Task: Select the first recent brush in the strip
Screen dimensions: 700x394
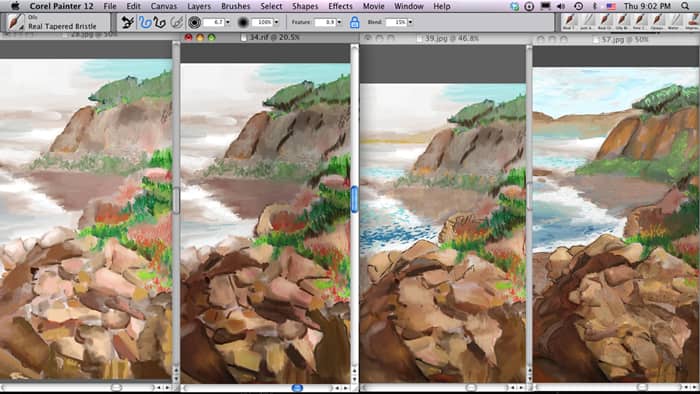Action: (x=570, y=21)
